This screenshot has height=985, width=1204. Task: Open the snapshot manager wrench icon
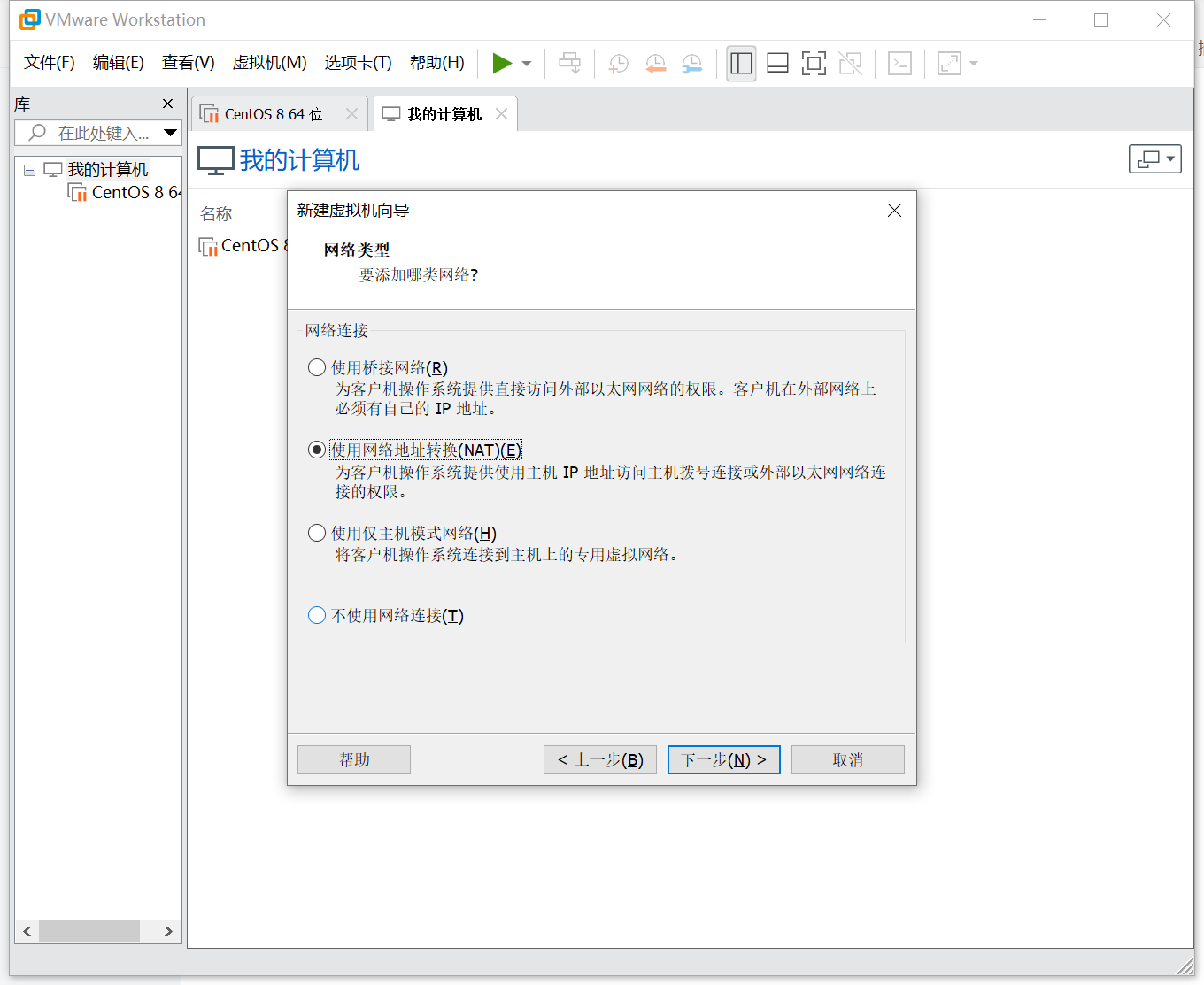(691, 63)
